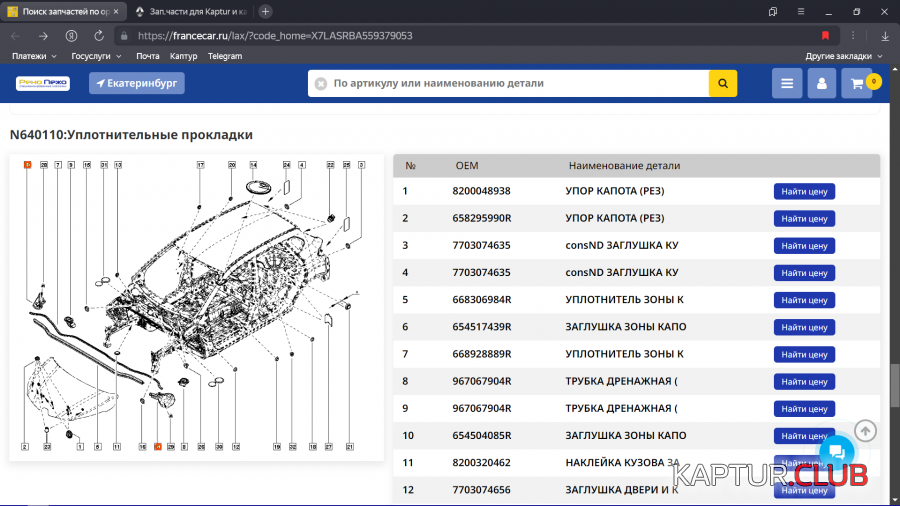The image size is (900, 506).
Task: Click the red bookmark icon in address bar
Action: point(825,35)
